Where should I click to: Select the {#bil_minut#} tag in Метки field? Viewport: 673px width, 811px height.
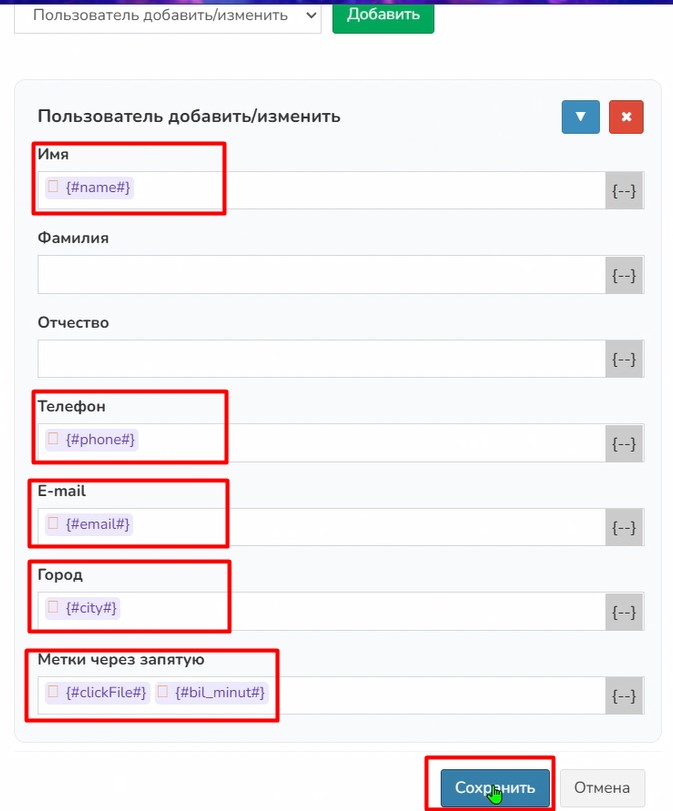click(219, 692)
